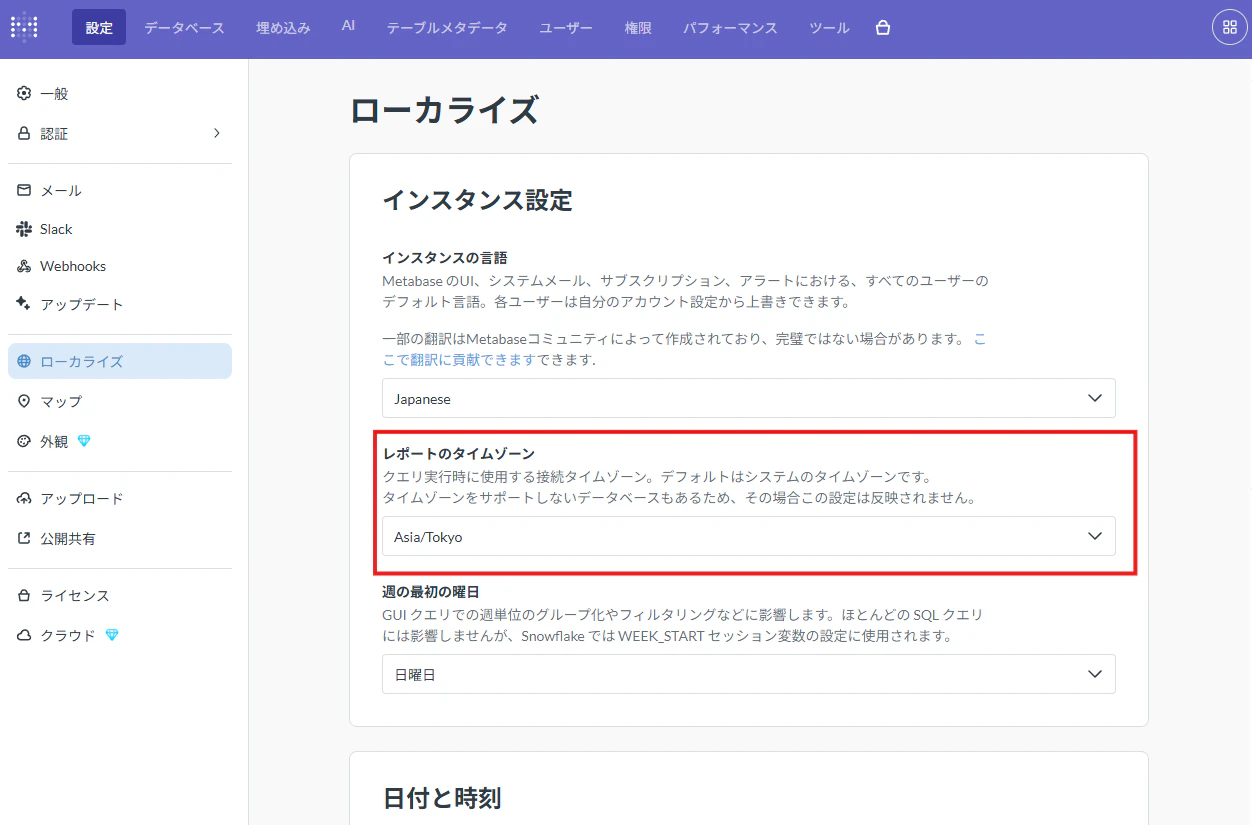
Task: Click the 週の最初の曜日 label
Action: [x=431, y=592]
